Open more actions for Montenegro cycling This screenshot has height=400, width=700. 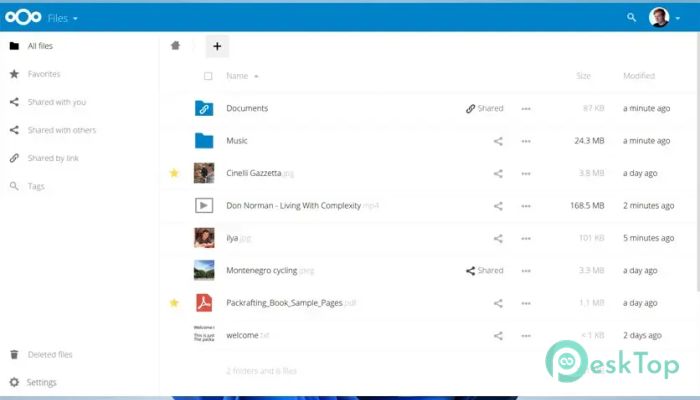pyautogui.click(x=526, y=271)
